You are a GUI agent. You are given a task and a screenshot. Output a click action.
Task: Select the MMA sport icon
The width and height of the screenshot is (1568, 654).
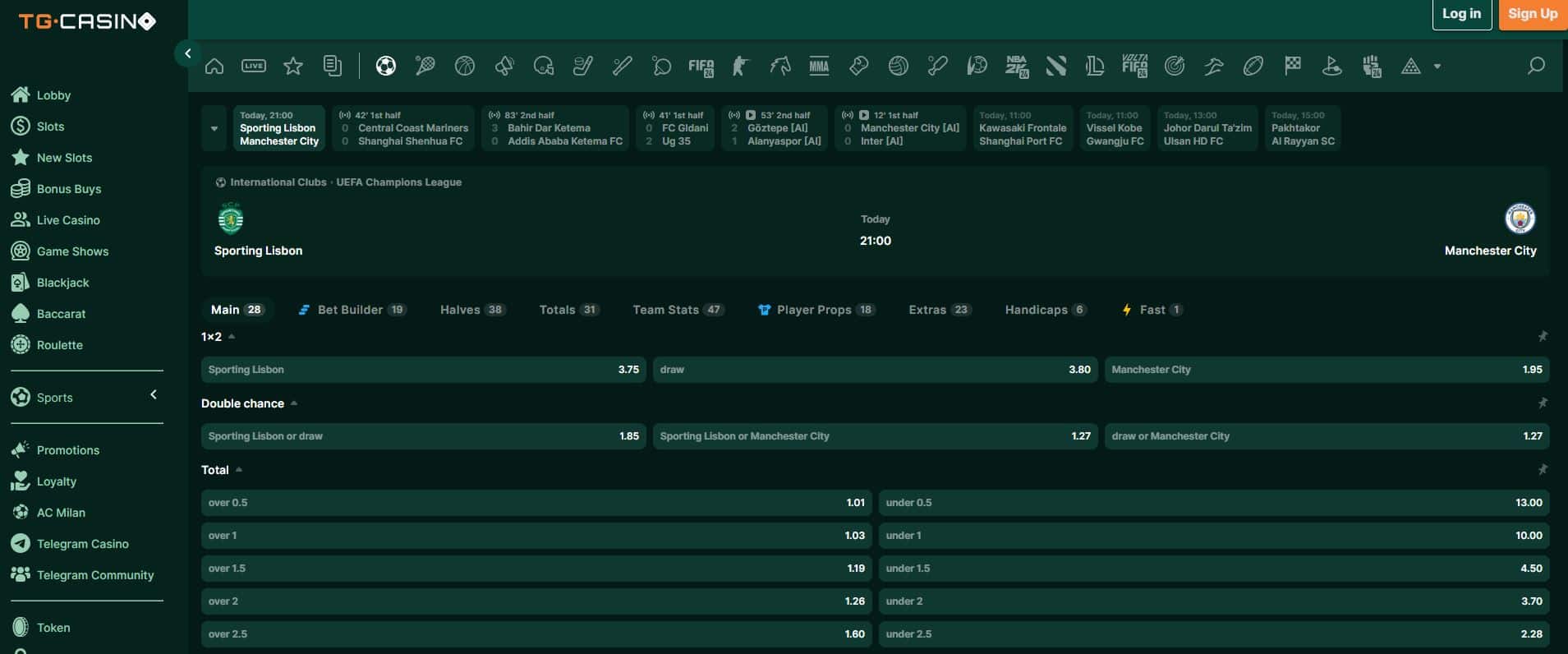tap(820, 67)
